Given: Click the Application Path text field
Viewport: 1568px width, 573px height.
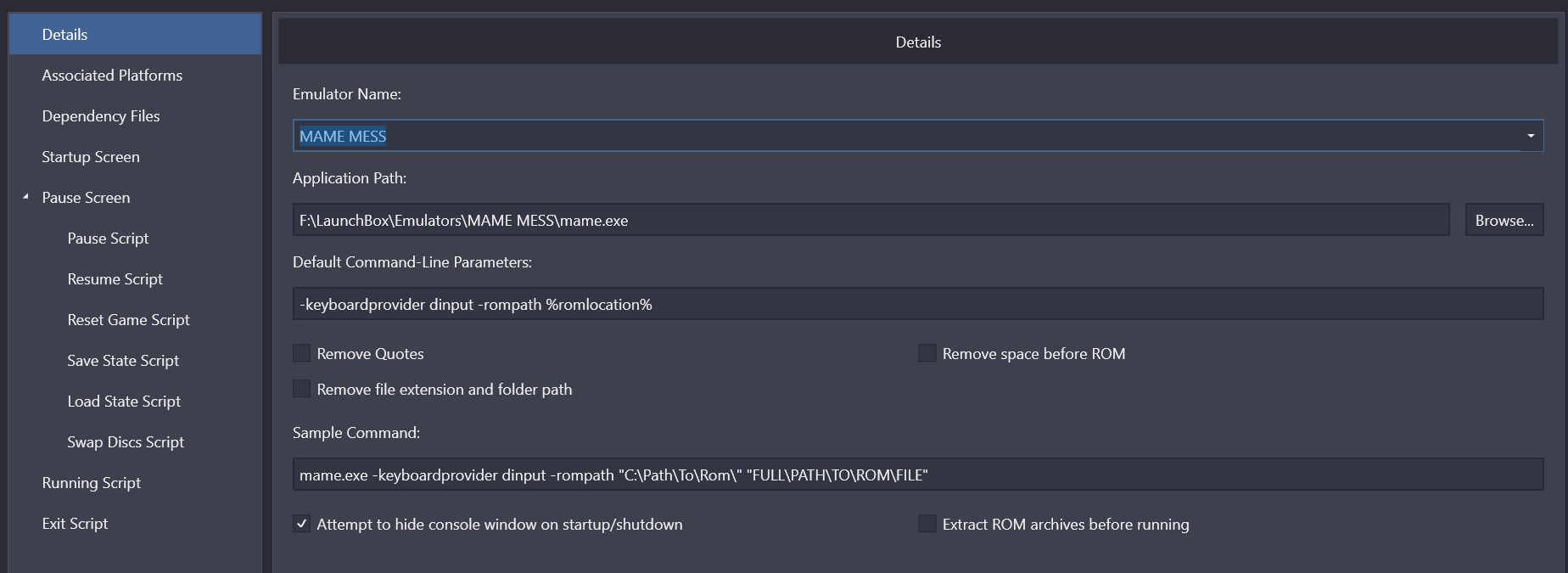Looking at the screenshot, I should point(871,220).
